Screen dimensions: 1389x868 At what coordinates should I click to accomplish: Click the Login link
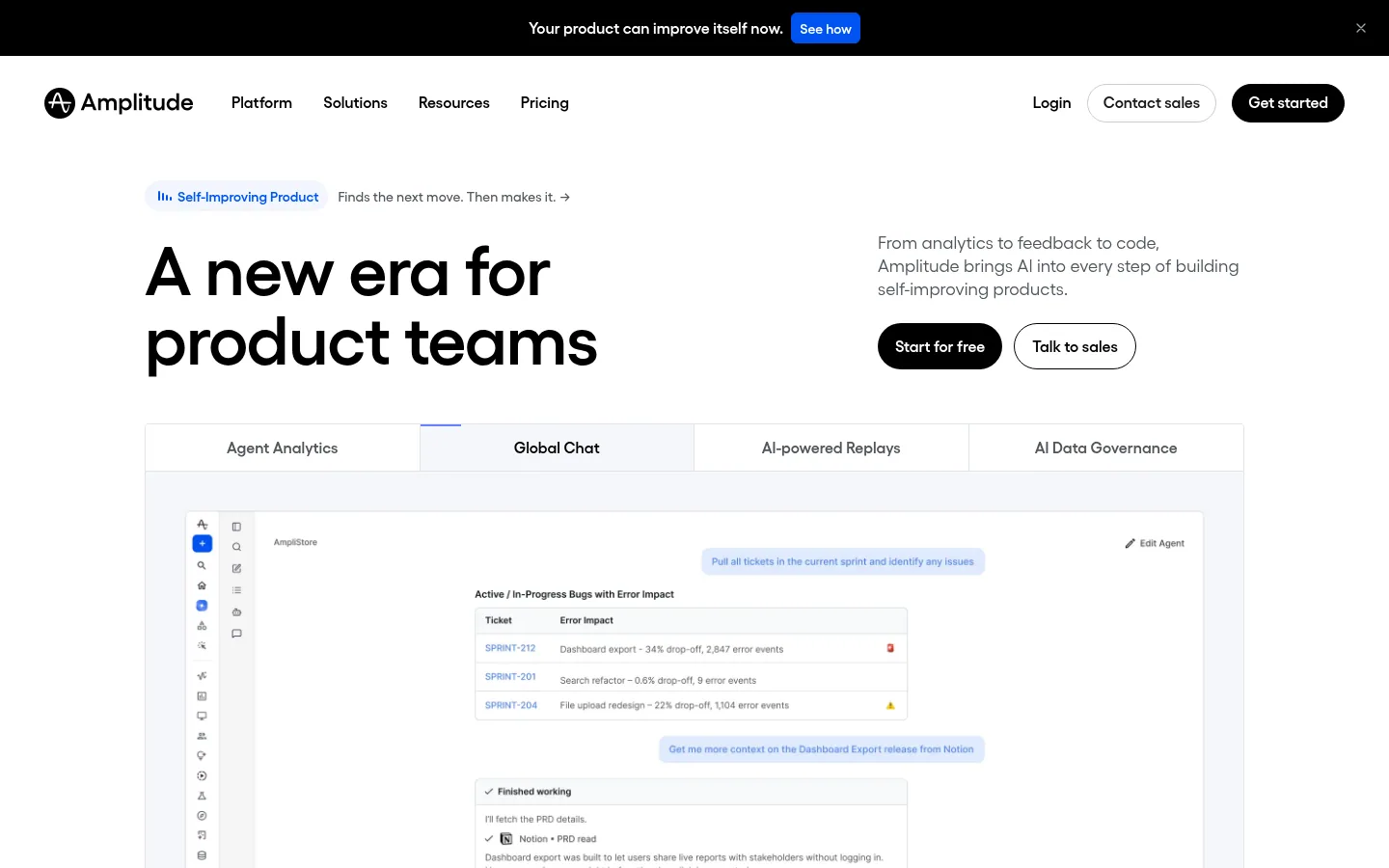click(x=1051, y=103)
